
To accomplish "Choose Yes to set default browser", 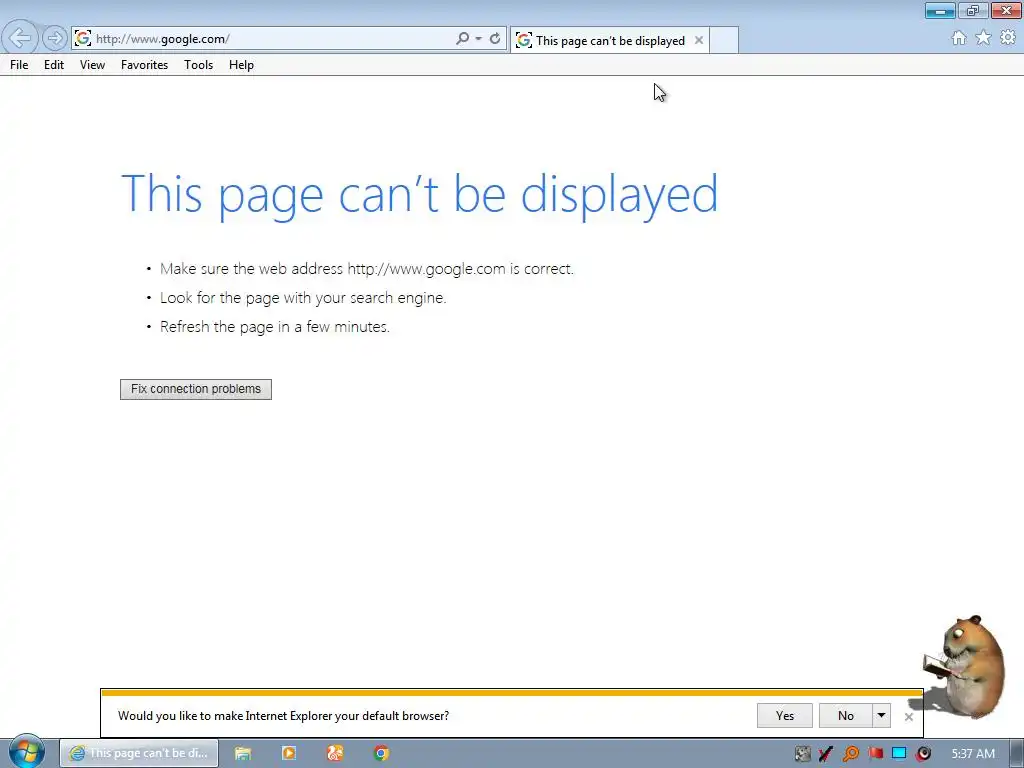I will click(784, 716).
